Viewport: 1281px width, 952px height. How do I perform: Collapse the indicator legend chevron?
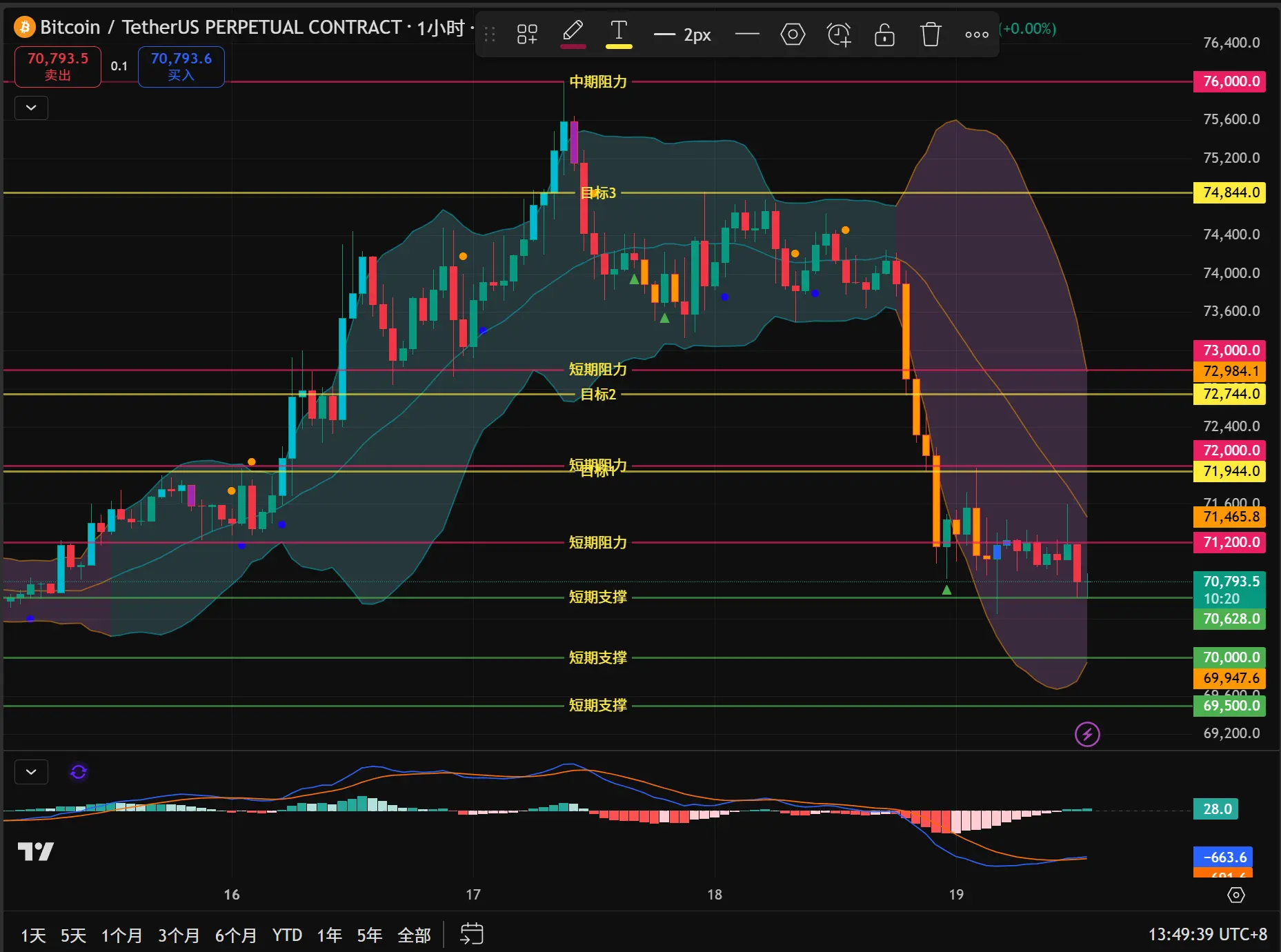tap(31, 108)
